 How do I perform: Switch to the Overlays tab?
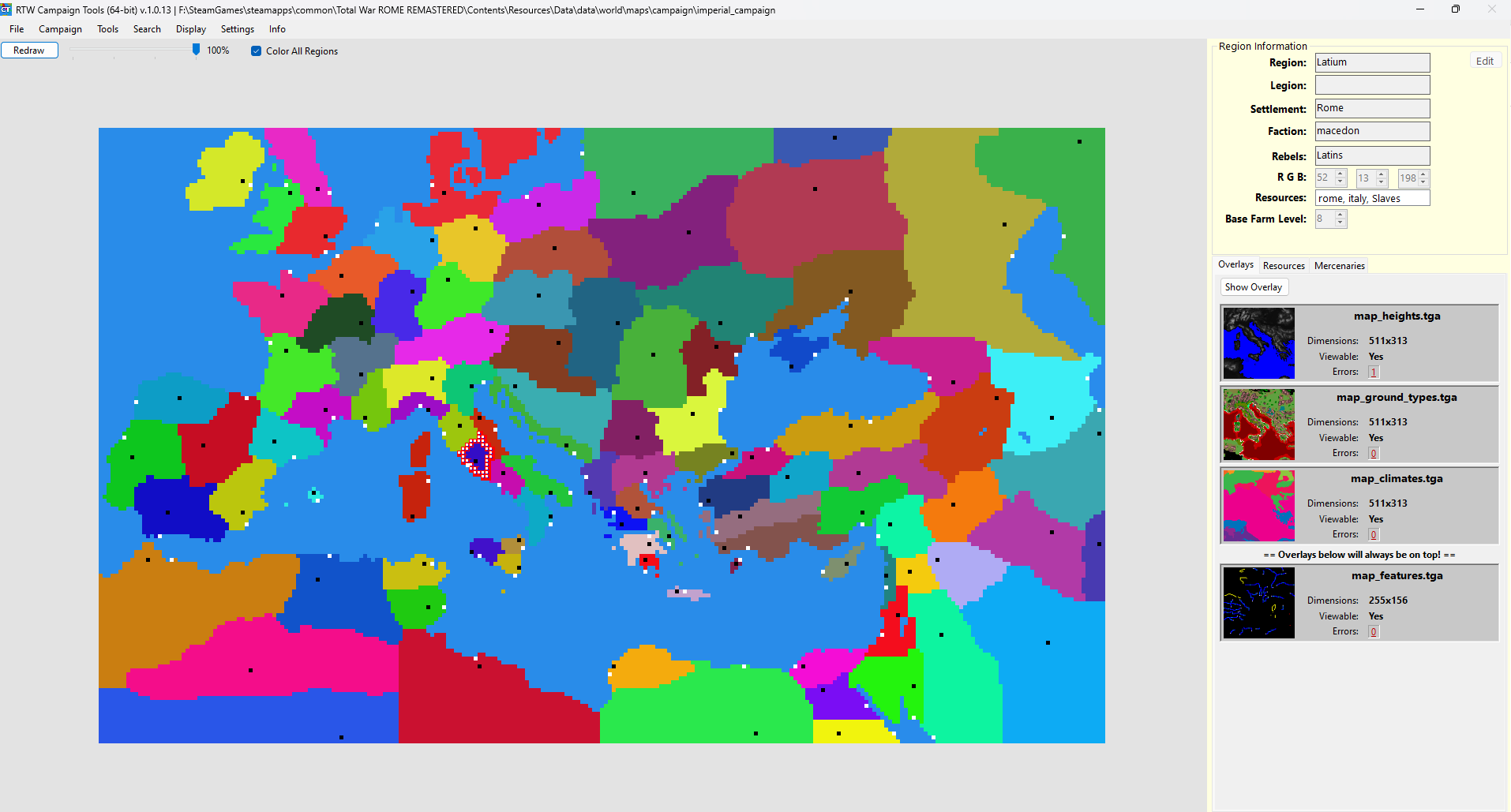coord(1235,265)
